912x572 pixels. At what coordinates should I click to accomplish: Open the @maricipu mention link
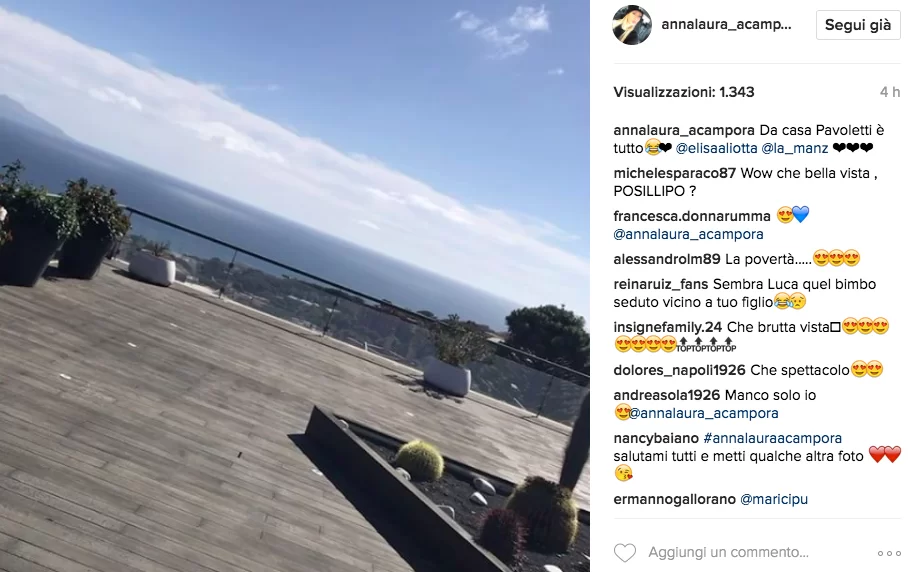point(774,499)
